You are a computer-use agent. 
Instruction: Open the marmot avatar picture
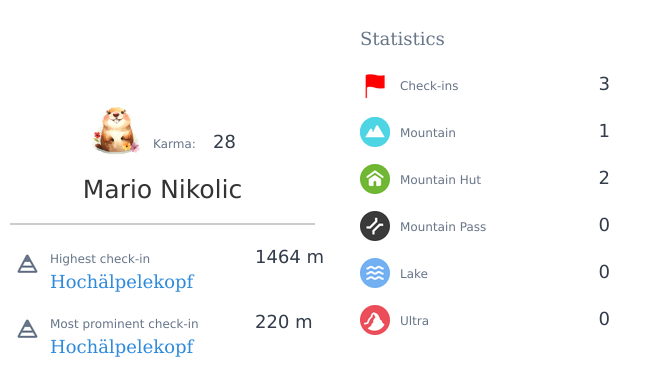tap(116, 130)
